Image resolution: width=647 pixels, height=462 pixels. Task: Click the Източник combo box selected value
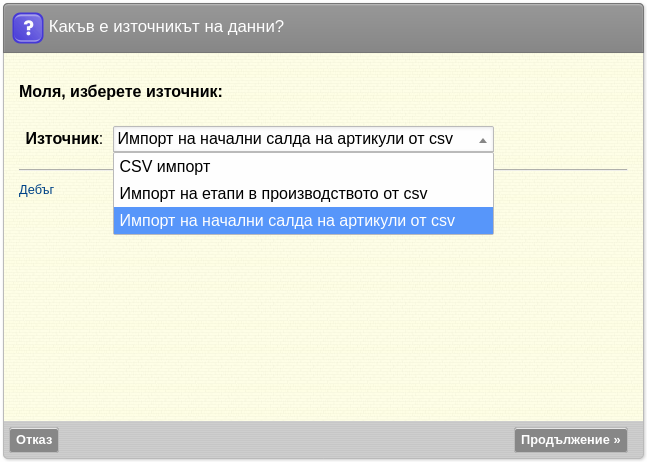tap(303, 139)
